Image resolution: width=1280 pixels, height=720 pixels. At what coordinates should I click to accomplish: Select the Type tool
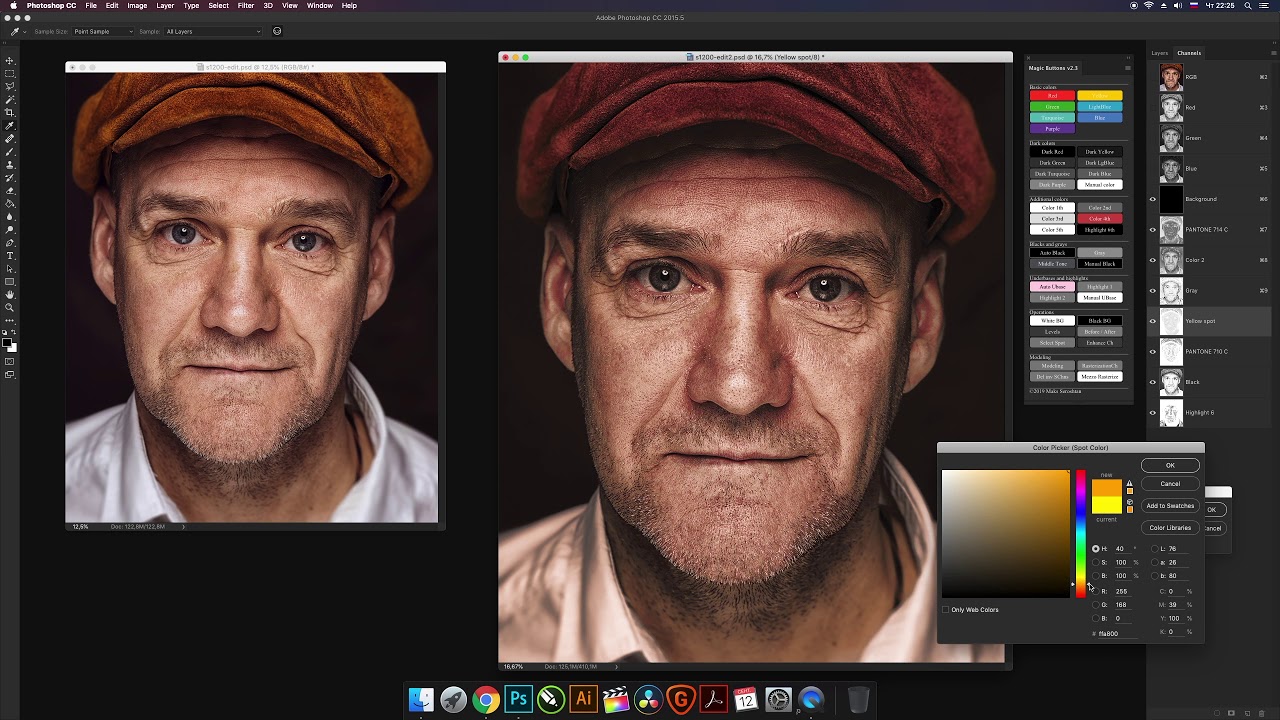point(9,255)
